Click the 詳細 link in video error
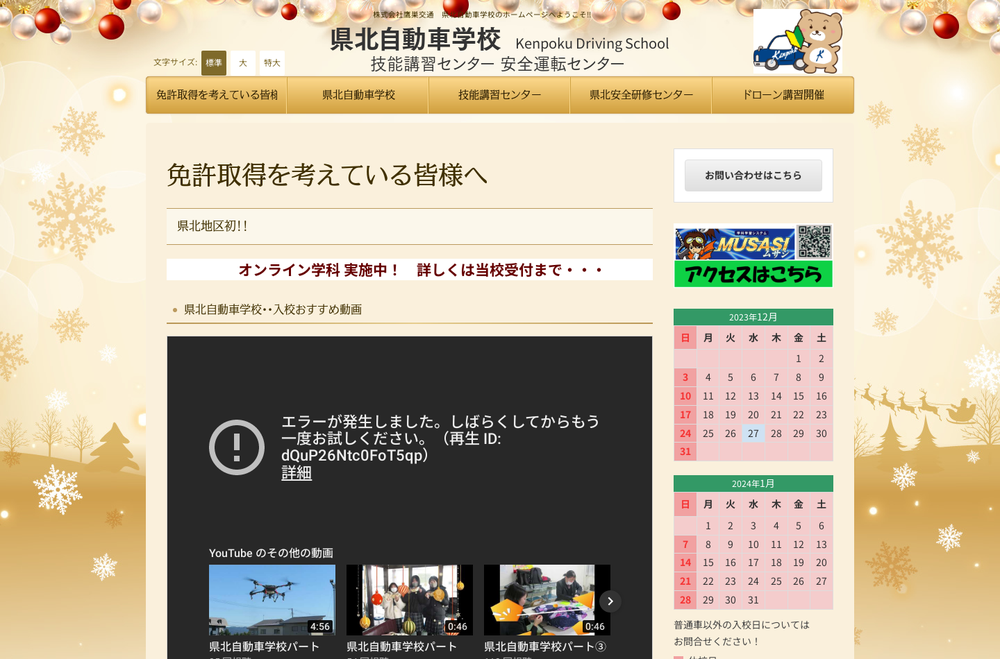This screenshot has width=1000, height=659. (x=297, y=473)
